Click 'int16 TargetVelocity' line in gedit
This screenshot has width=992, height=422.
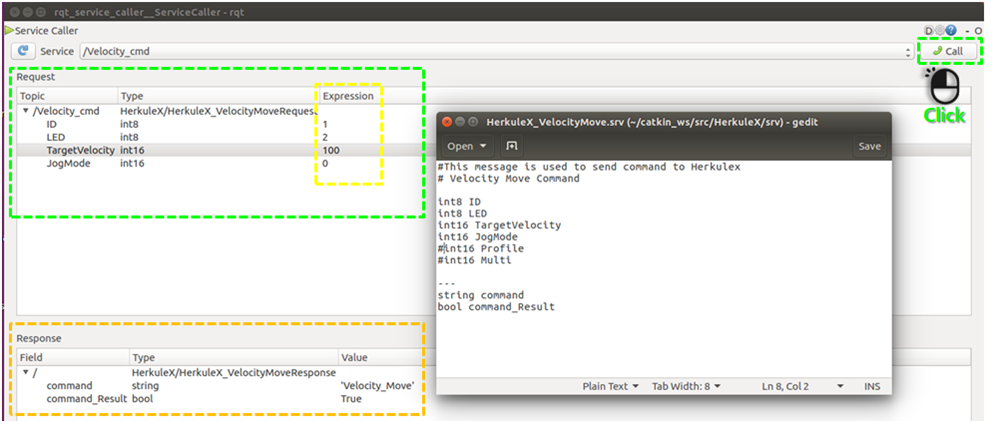pos(499,225)
